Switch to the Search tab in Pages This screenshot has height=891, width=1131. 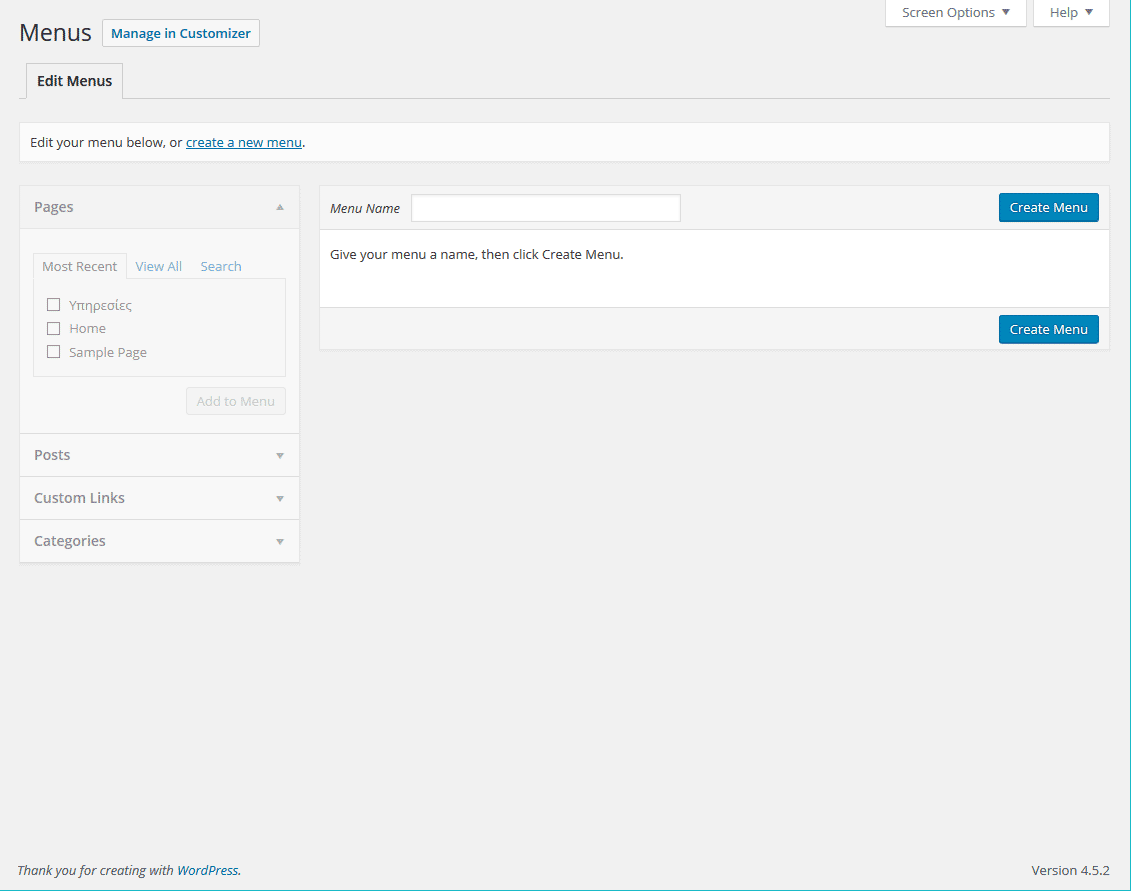221,266
